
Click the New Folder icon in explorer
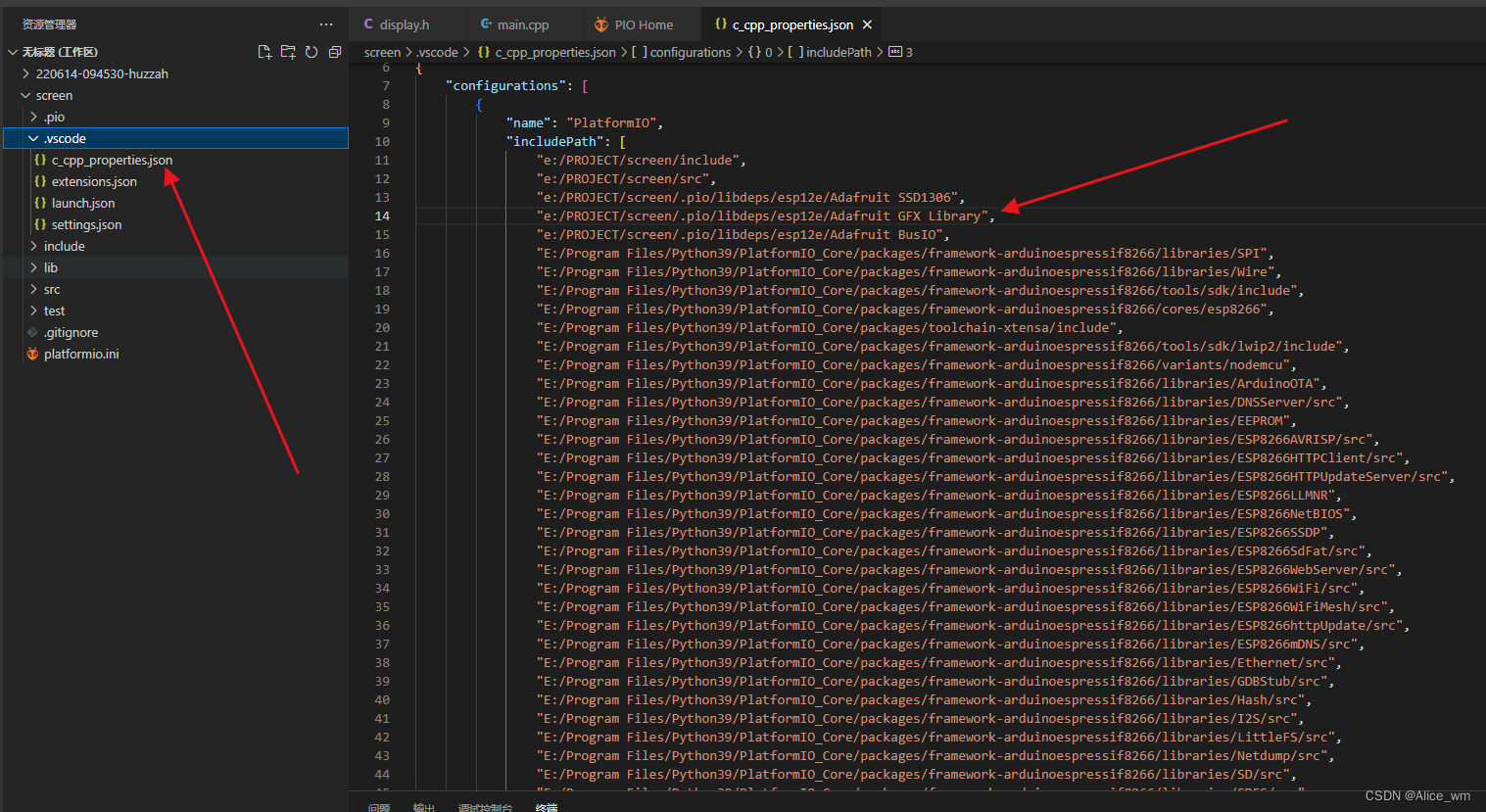coord(288,52)
